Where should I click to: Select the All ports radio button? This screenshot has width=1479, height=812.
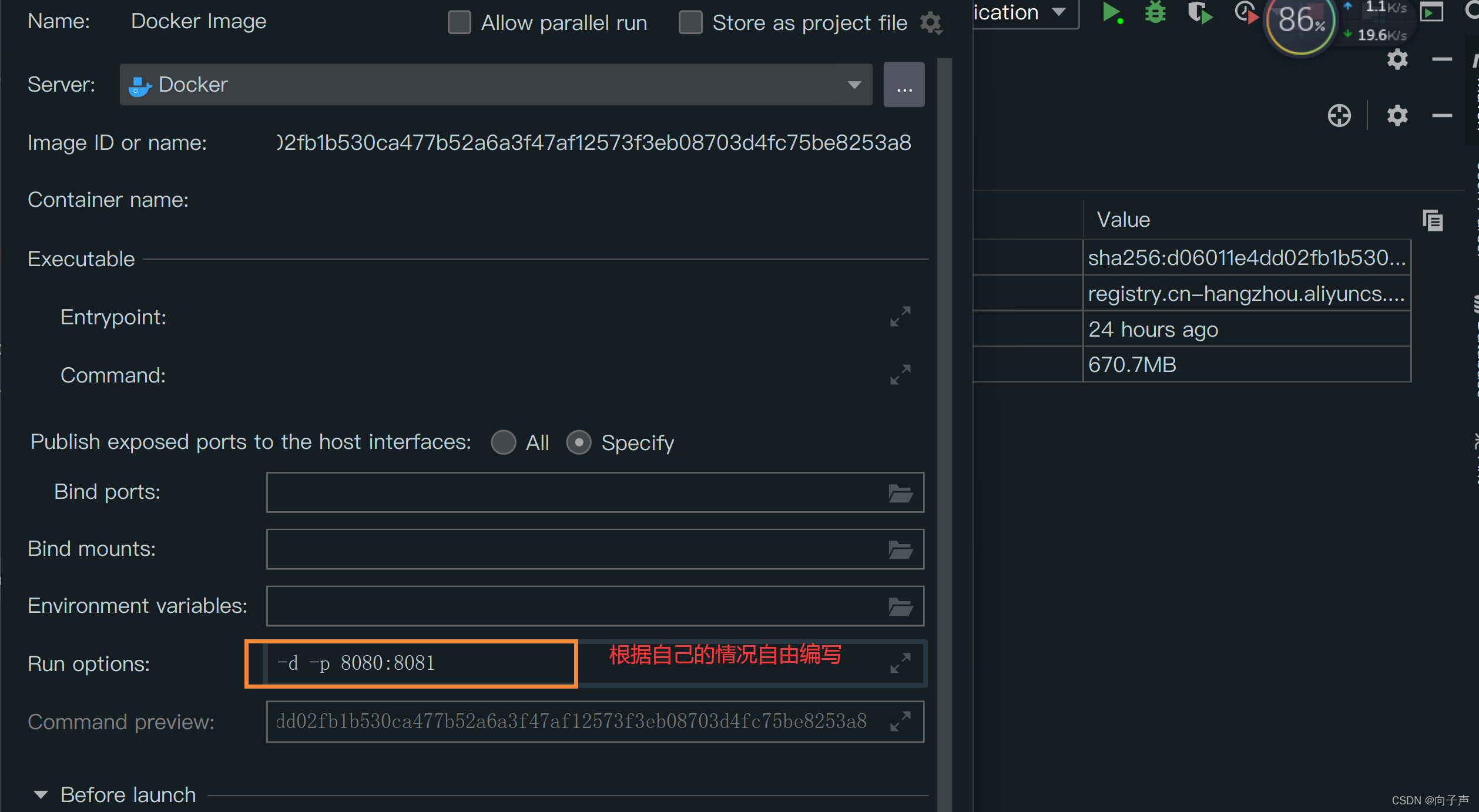(504, 442)
